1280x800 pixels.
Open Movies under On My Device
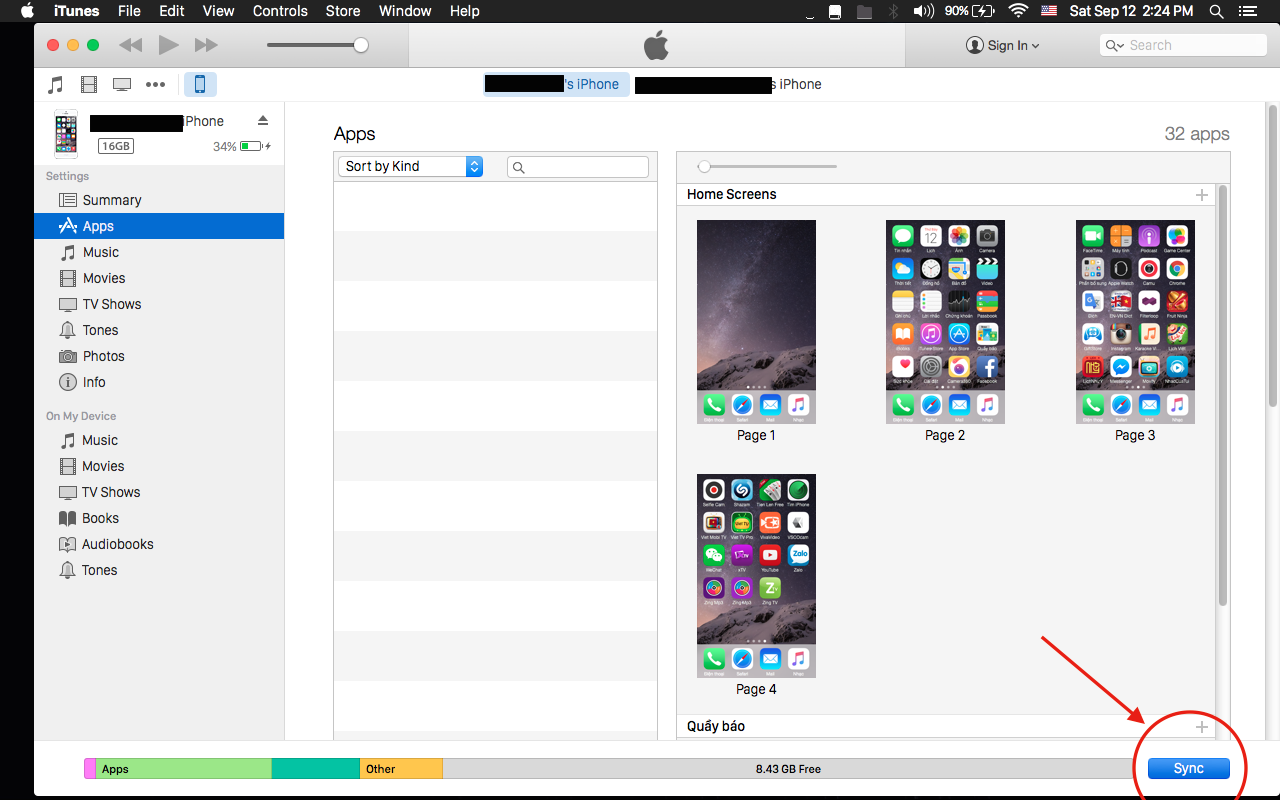point(159,466)
